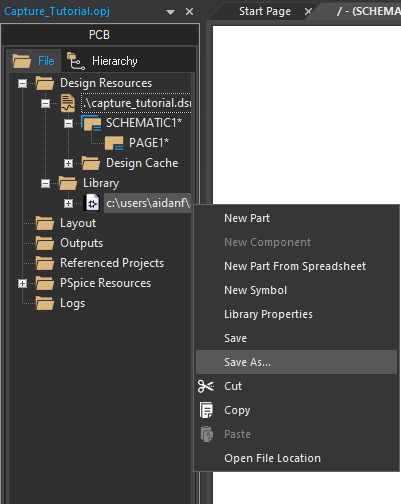Click the Copy icon in context menu
401x504 pixels.
(x=206, y=410)
